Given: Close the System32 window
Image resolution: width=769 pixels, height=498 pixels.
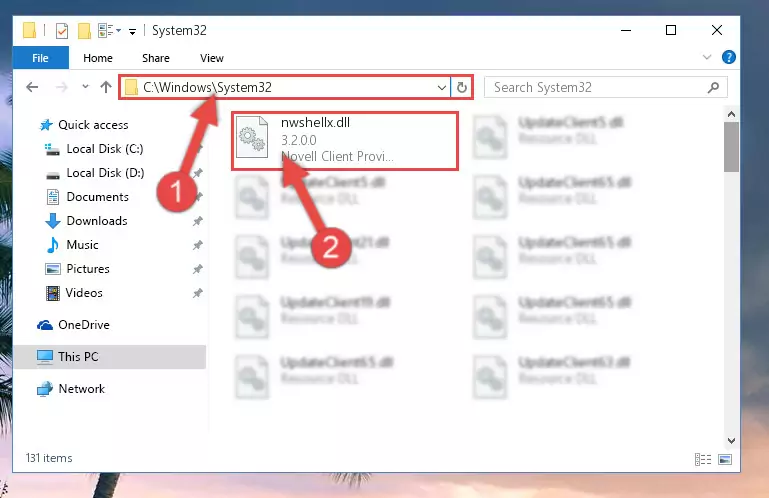Looking at the screenshot, I should (717, 30).
